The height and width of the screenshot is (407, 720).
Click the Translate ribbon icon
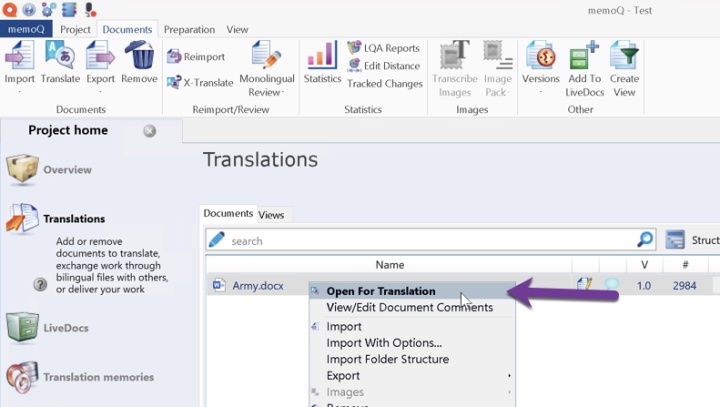pos(60,57)
